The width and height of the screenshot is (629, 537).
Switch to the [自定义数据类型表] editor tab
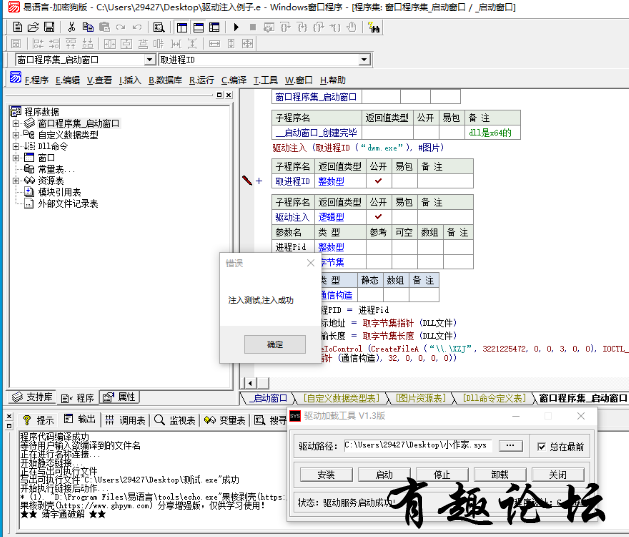click(341, 398)
